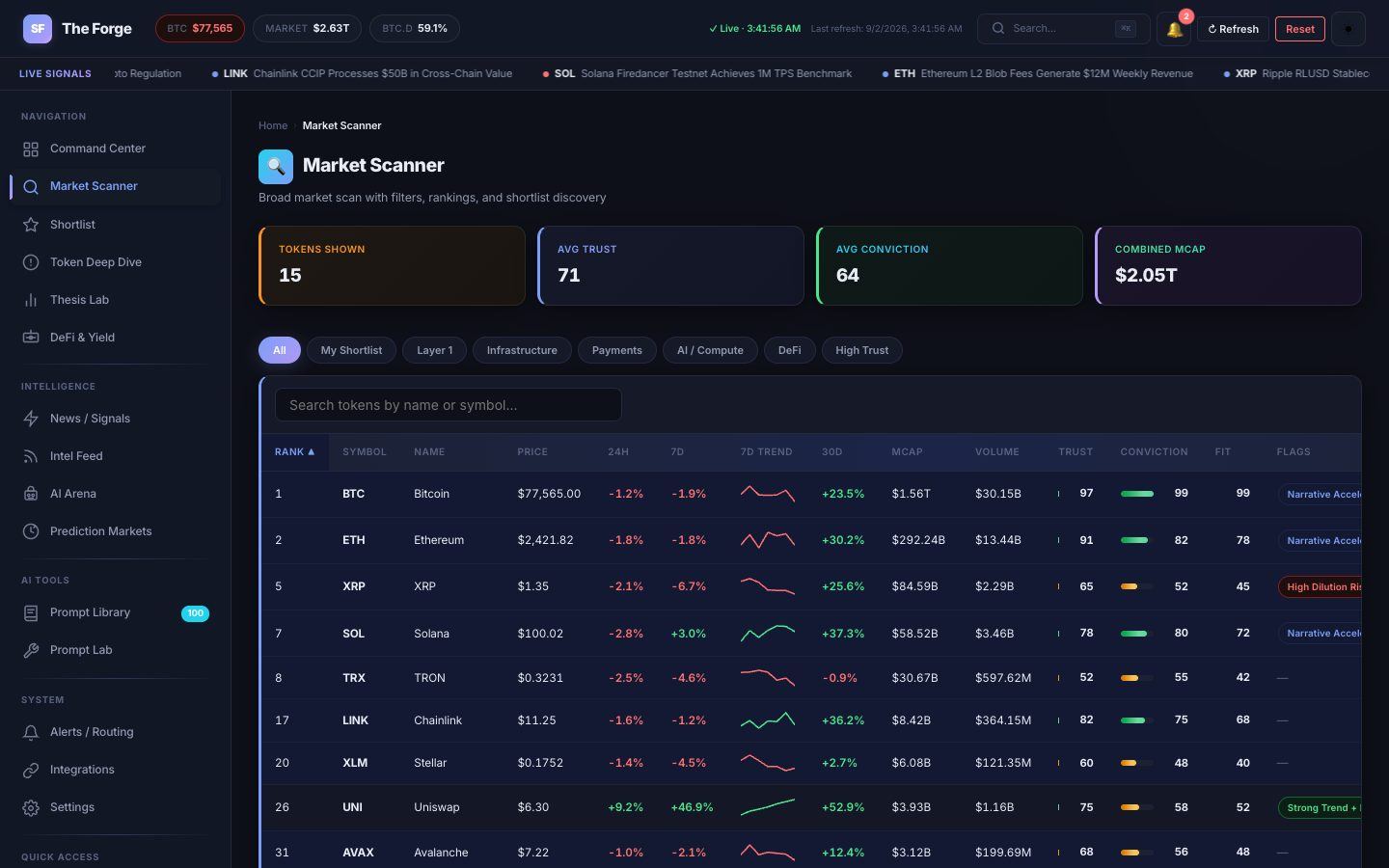Click the Combined MCAP stat card
The height and width of the screenshot is (868, 1389).
pyautogui.click(x=1228, y=266)
